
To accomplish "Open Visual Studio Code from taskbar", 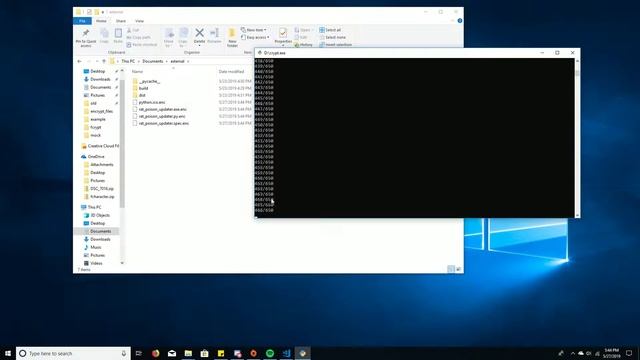I will (x=286, y=353).
